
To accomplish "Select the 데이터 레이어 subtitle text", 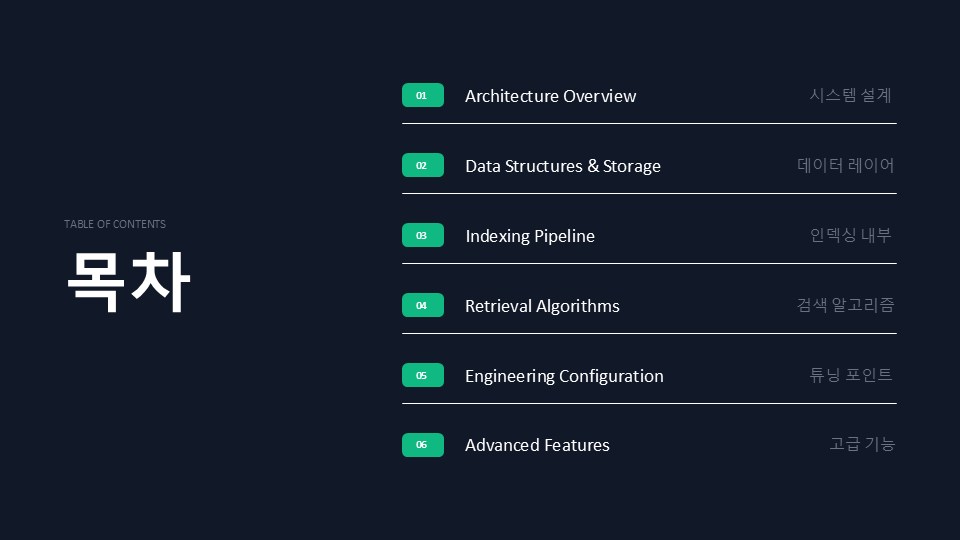I will (845, 166).
